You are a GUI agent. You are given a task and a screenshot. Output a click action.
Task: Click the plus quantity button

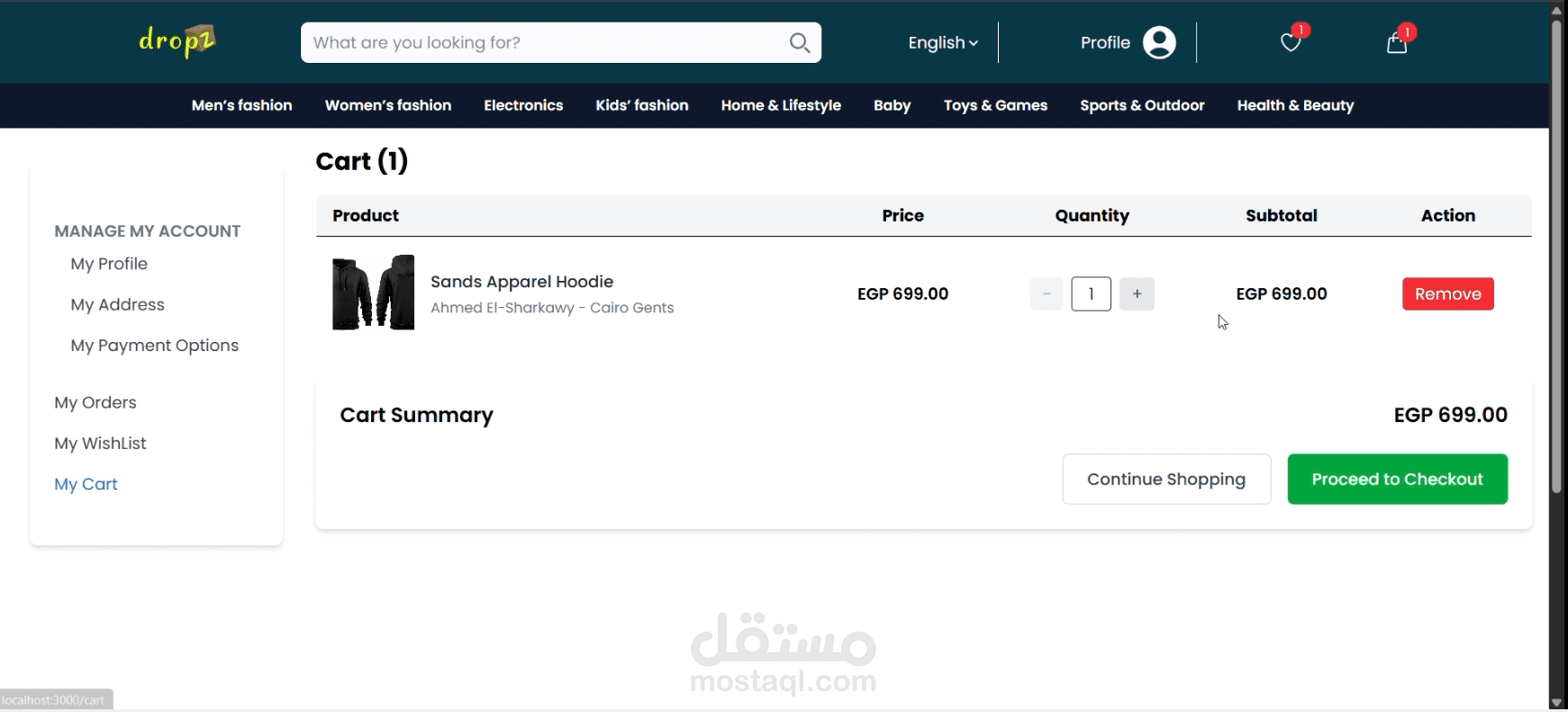click(x=1137, y=293)
